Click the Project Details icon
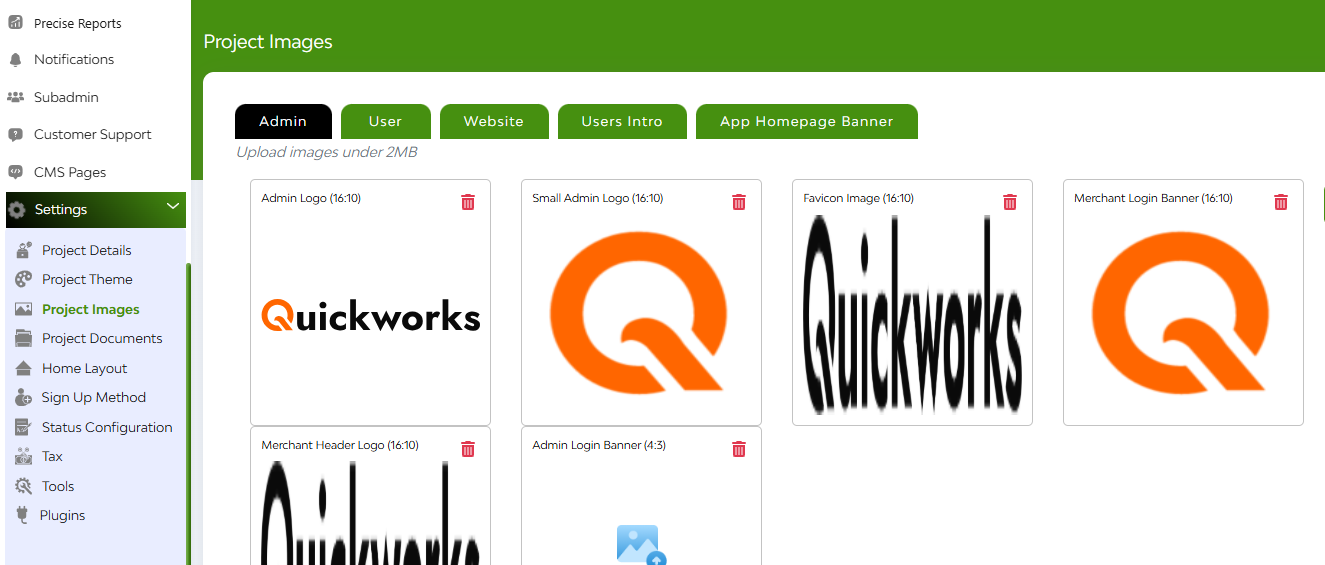 pyautogui.click(x=24, y=250)
